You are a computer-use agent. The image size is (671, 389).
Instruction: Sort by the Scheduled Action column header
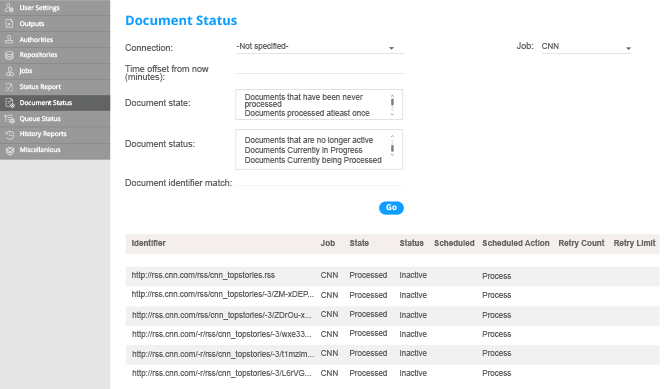coord(516,243)
